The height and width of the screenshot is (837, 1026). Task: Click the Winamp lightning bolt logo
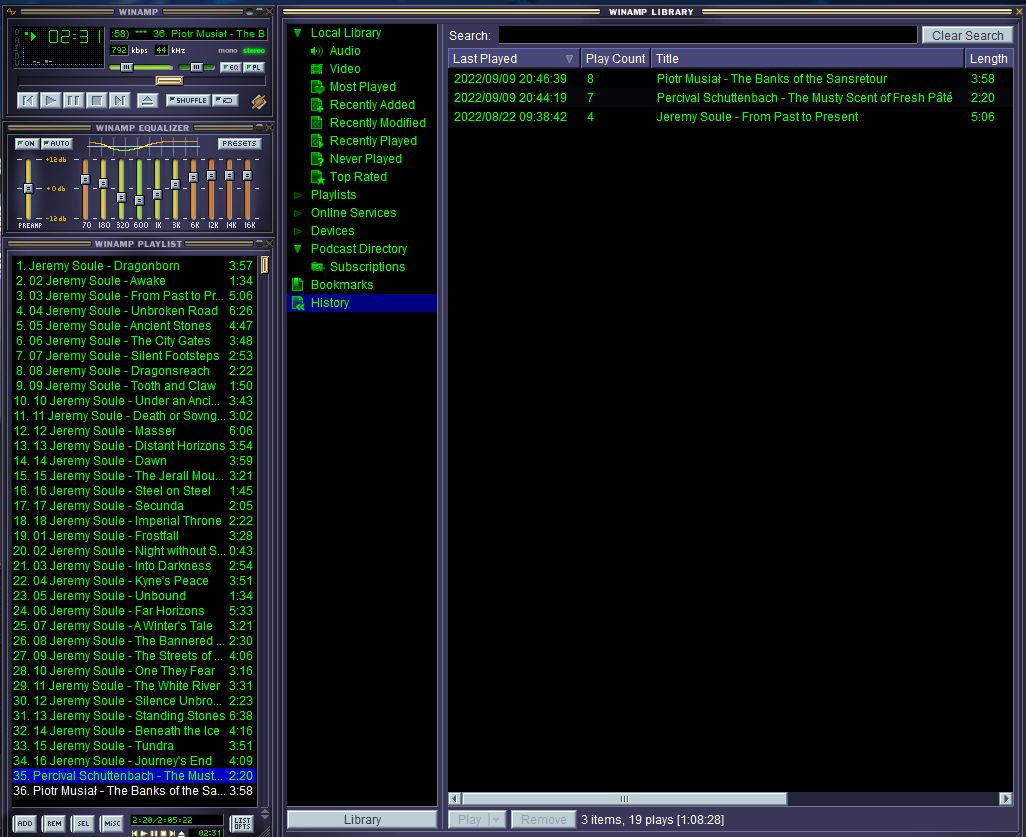pos(258,101)
